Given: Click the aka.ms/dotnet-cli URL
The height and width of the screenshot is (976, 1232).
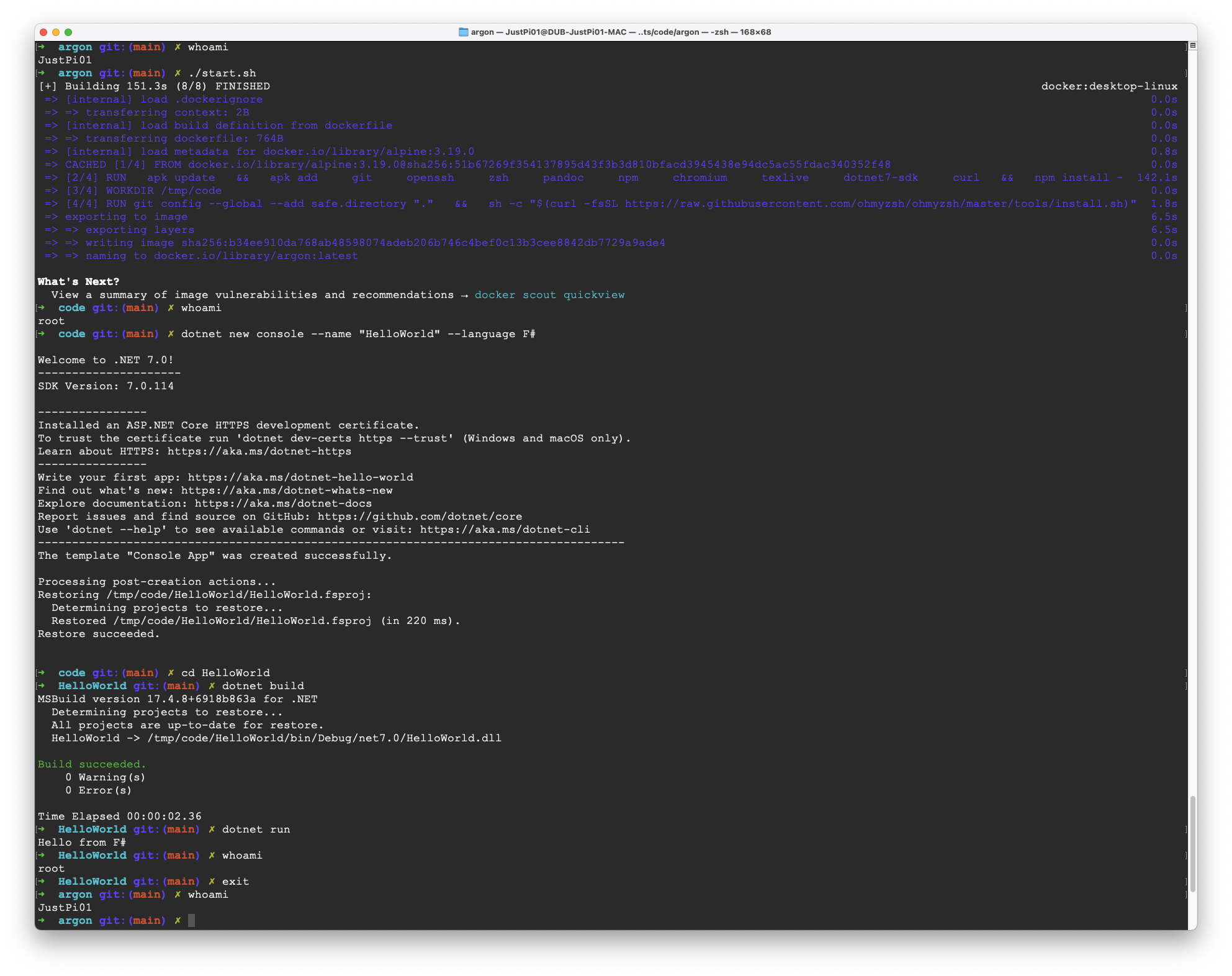Looking at the screenshot, I should click(505, 530).
